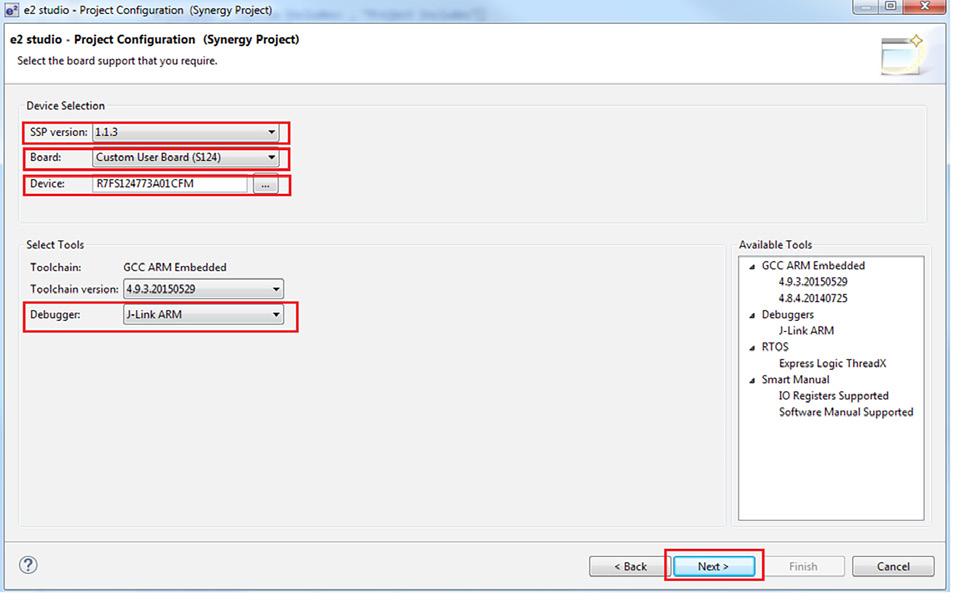Select Express Logic ThreadX entry
Screen dimensions: 962x608
tap(833, 363)
